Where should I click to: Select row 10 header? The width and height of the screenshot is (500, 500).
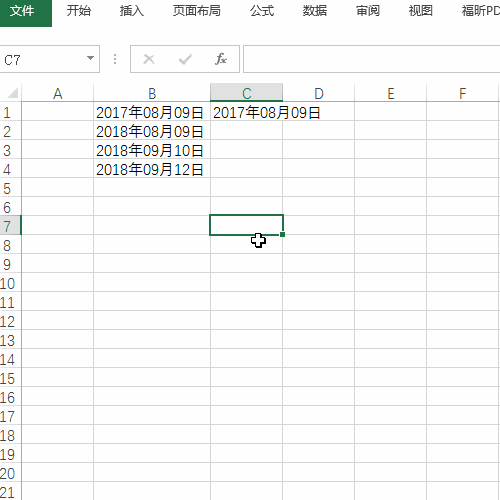tap(10, 283)
